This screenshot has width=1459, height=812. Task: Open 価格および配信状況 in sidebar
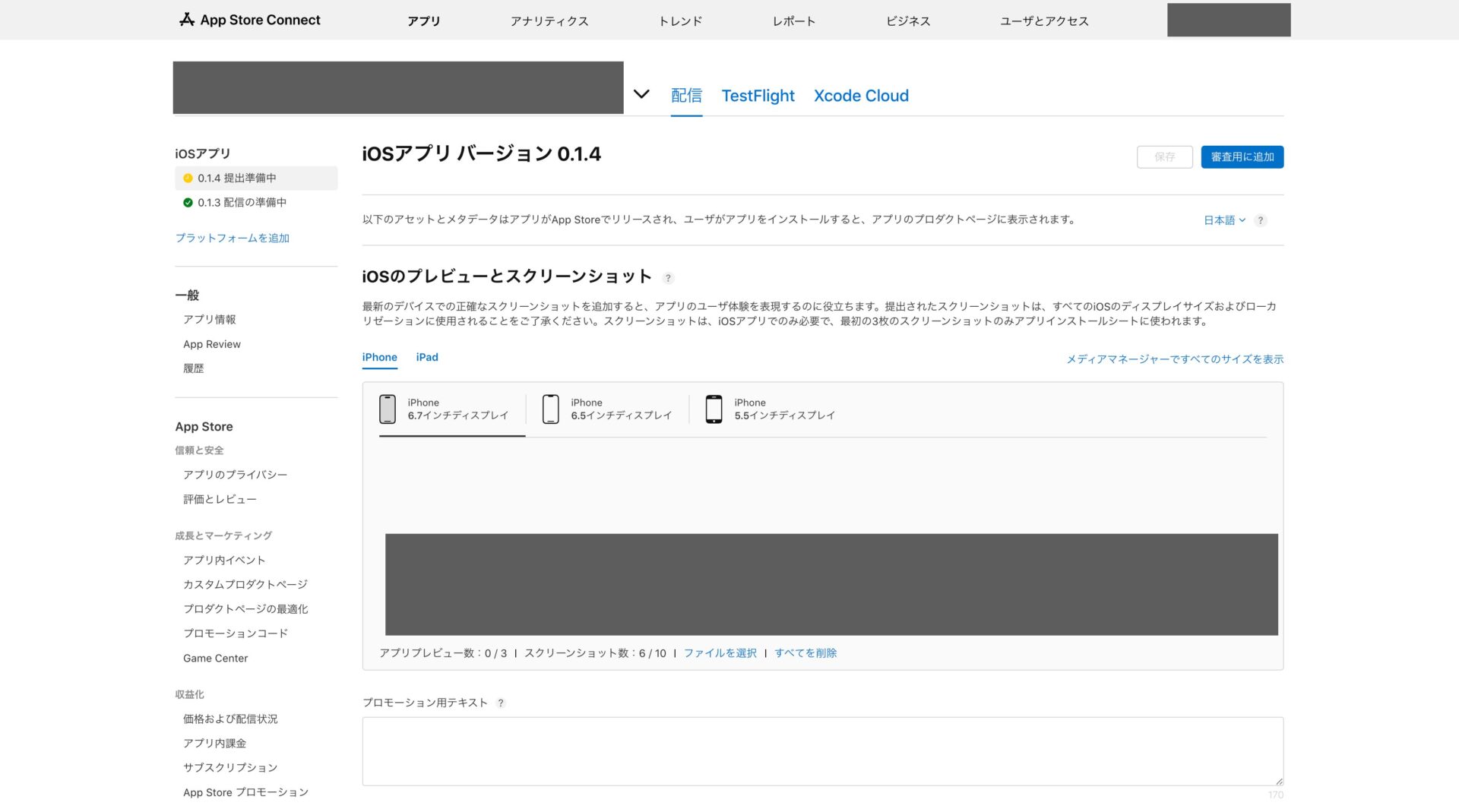tap(230, 719)
